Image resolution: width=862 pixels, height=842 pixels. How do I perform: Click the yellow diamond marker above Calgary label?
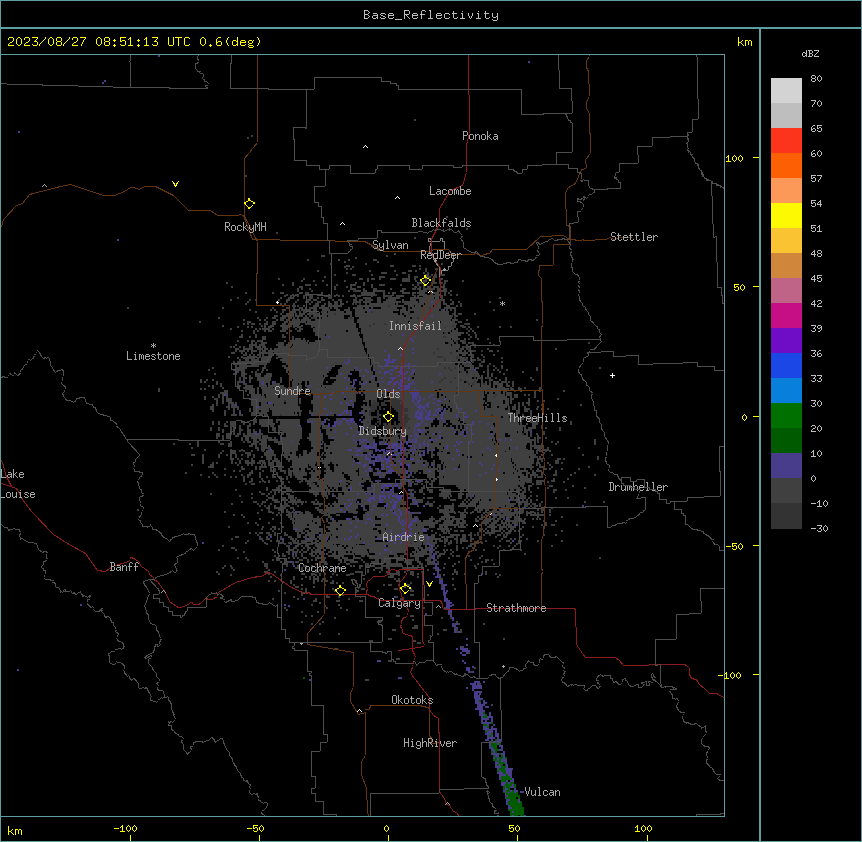405,589
